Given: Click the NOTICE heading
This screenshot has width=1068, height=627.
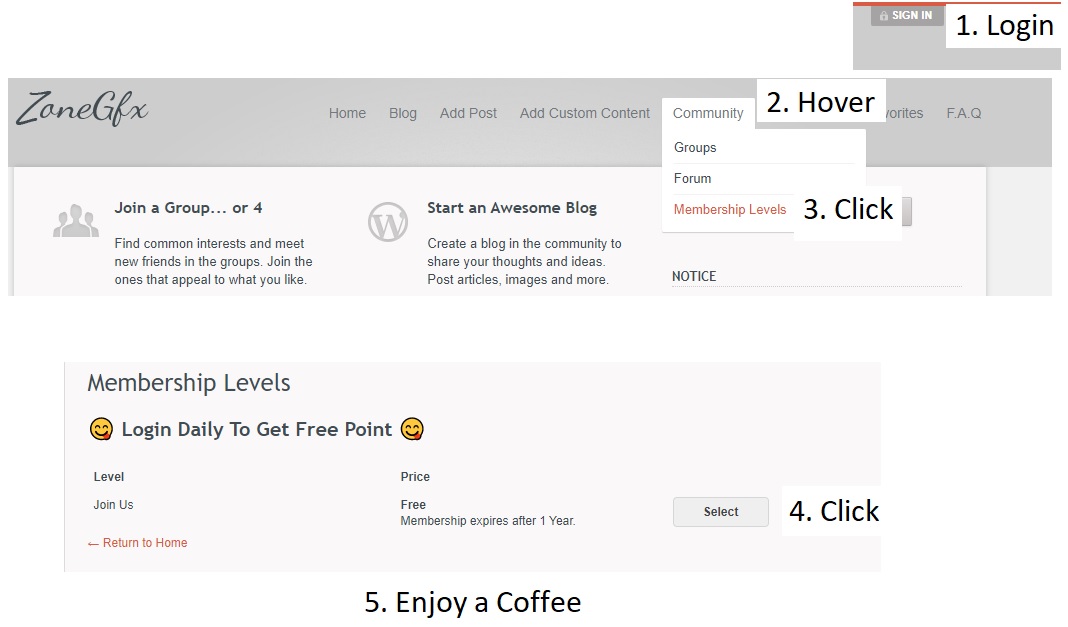Looking at the screenshot, I should click(x=693, y=276).
